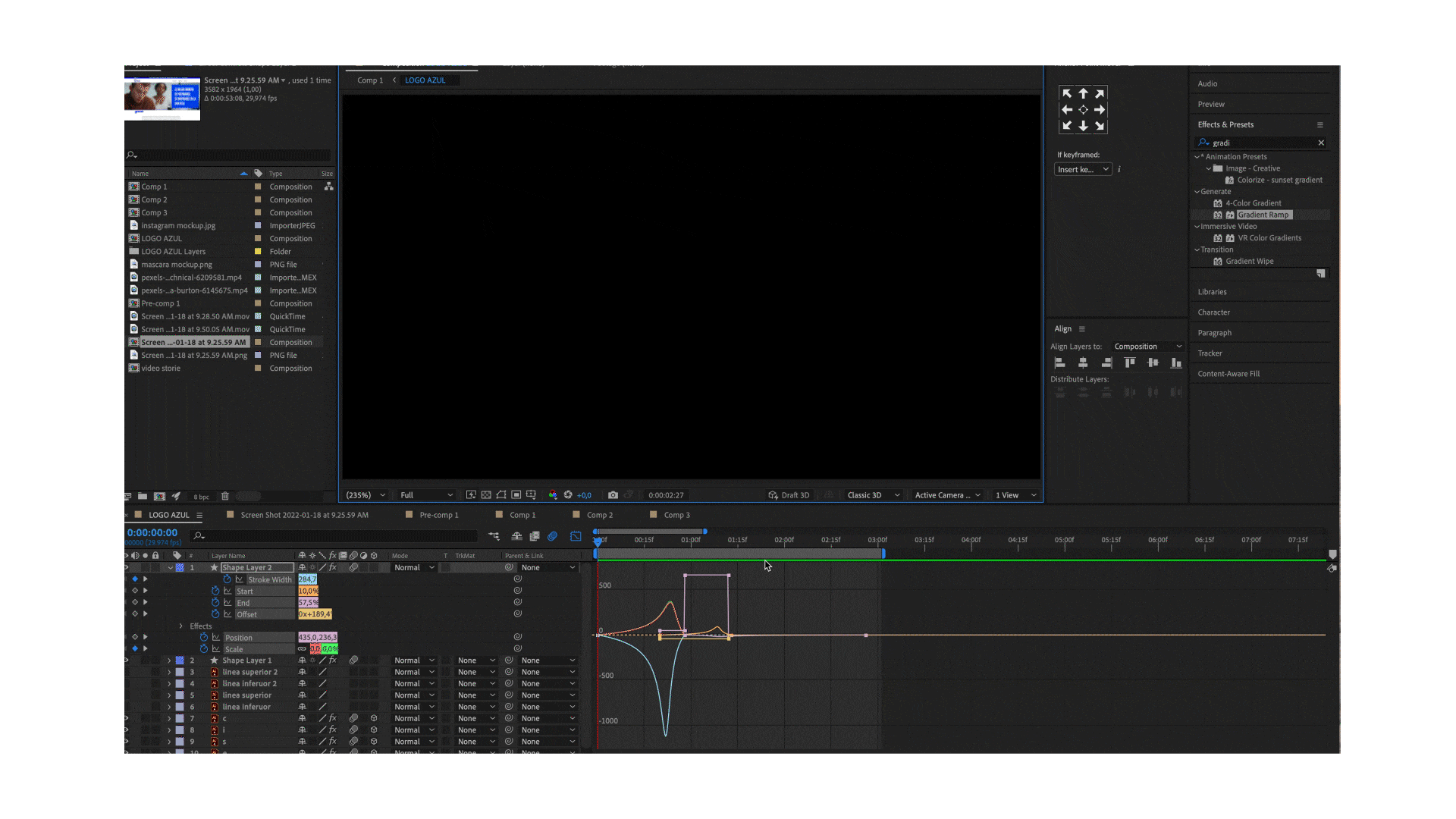Toggle visibility eye of Shape Layer 2

(126, 567)
